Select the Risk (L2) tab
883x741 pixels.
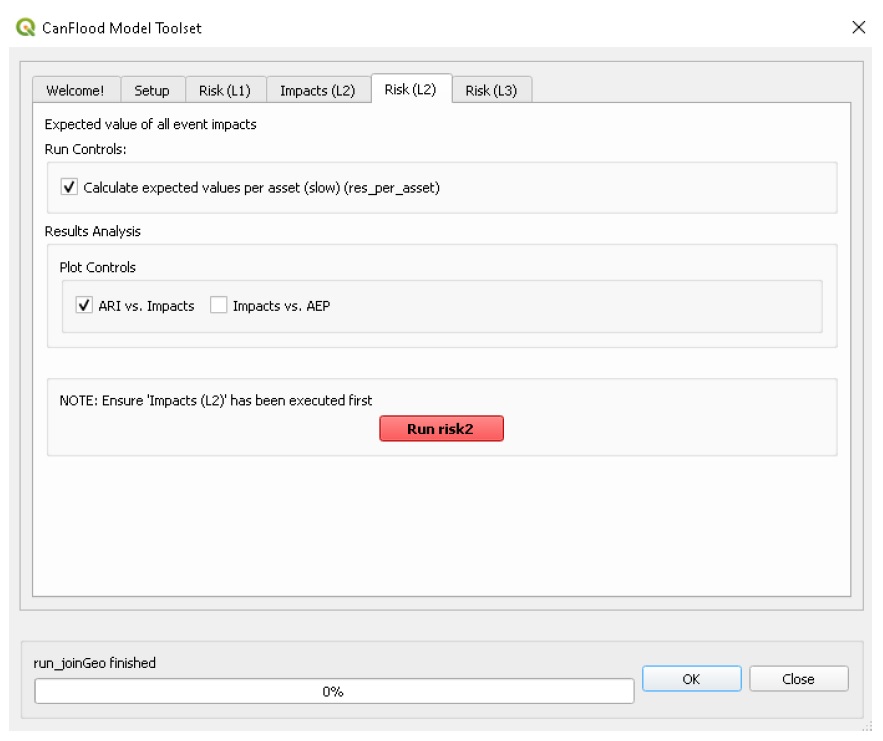click(411, 89)
